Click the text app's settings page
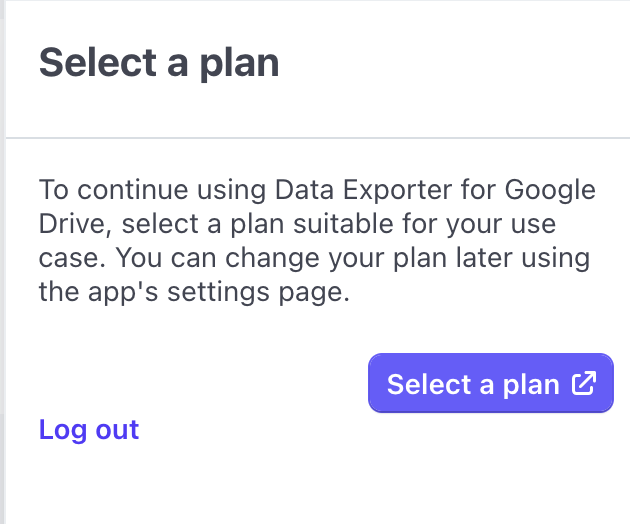The image size is (630, 524). pyautogui.click(x=219, y=292)
